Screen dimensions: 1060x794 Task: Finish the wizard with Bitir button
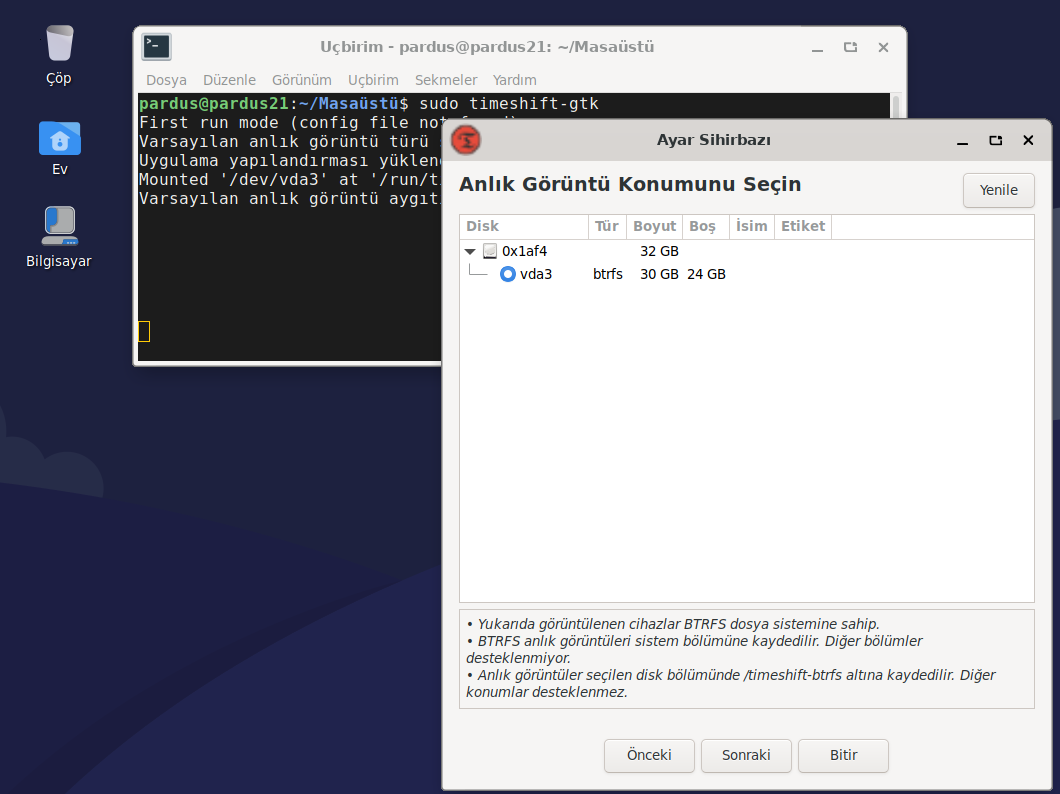point(843,755)
